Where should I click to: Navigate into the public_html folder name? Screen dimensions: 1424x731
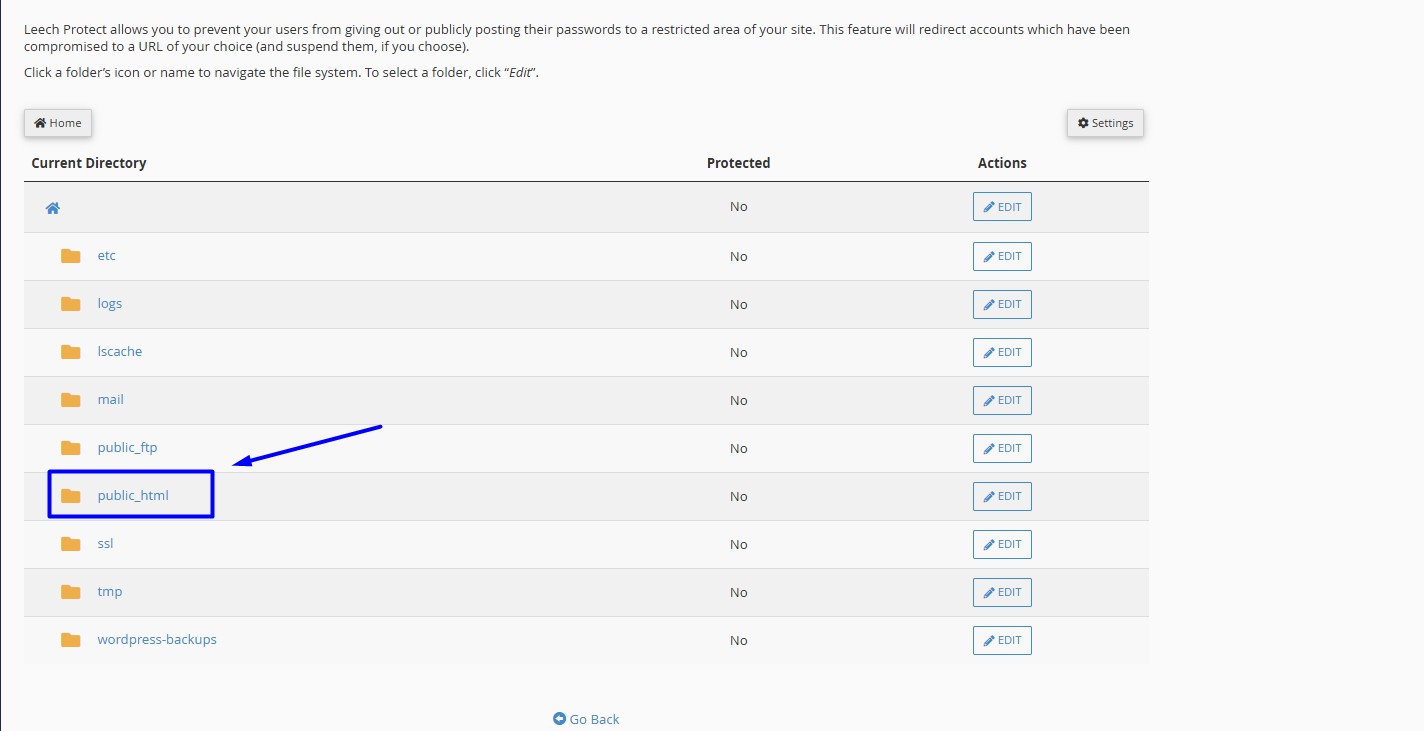133,496
